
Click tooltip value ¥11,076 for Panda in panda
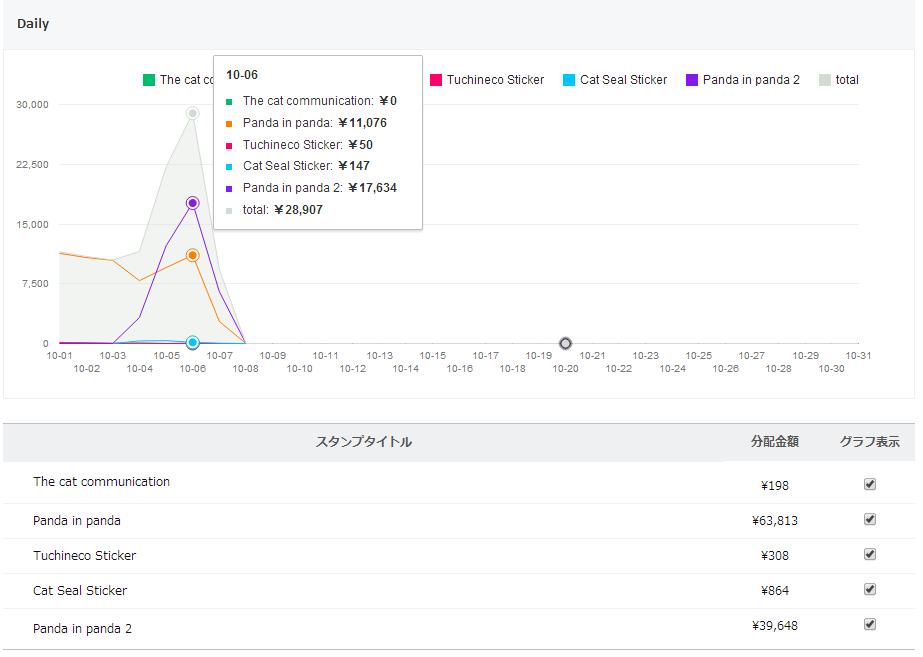(363, 123)
